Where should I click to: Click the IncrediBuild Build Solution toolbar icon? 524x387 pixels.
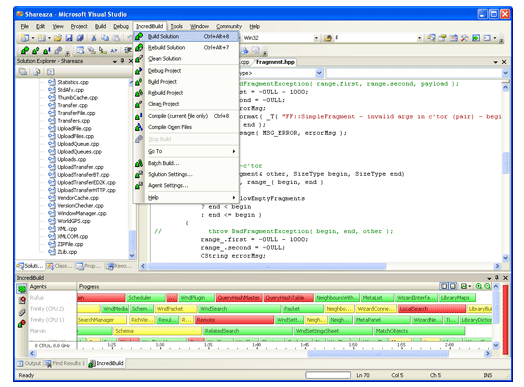(25, 50)
